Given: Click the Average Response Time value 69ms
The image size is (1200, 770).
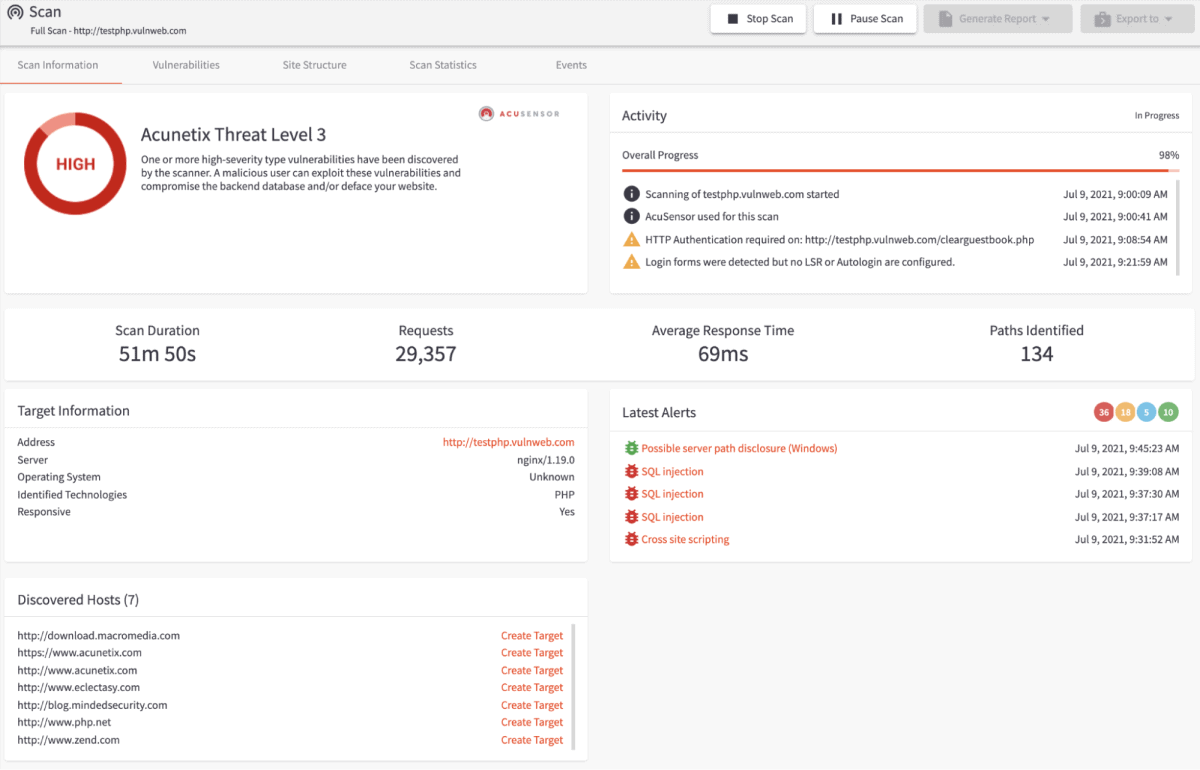Looking at the screenshot, I should [x=723, y=354].
